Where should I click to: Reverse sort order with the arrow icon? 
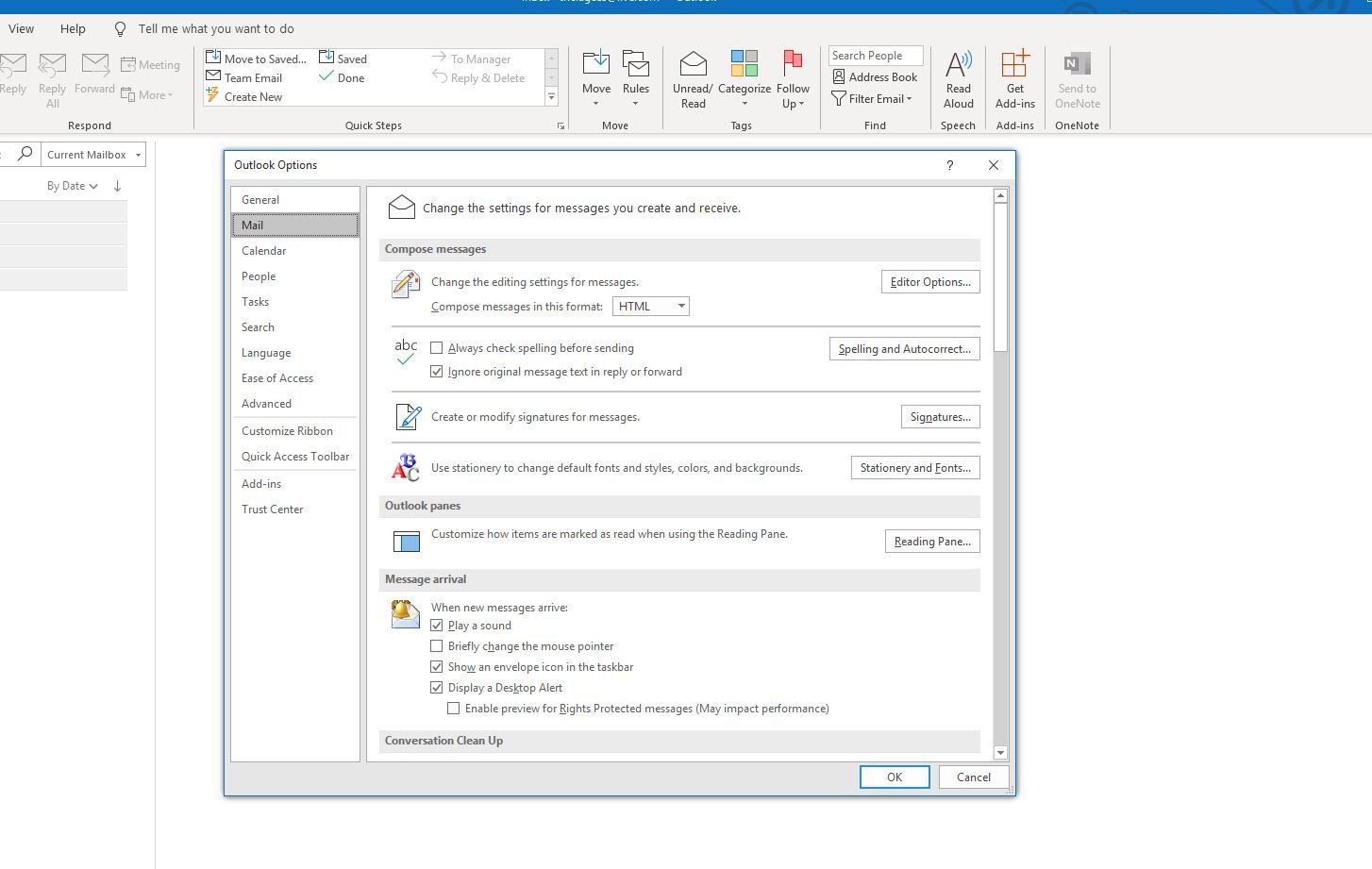coord(117,186)
